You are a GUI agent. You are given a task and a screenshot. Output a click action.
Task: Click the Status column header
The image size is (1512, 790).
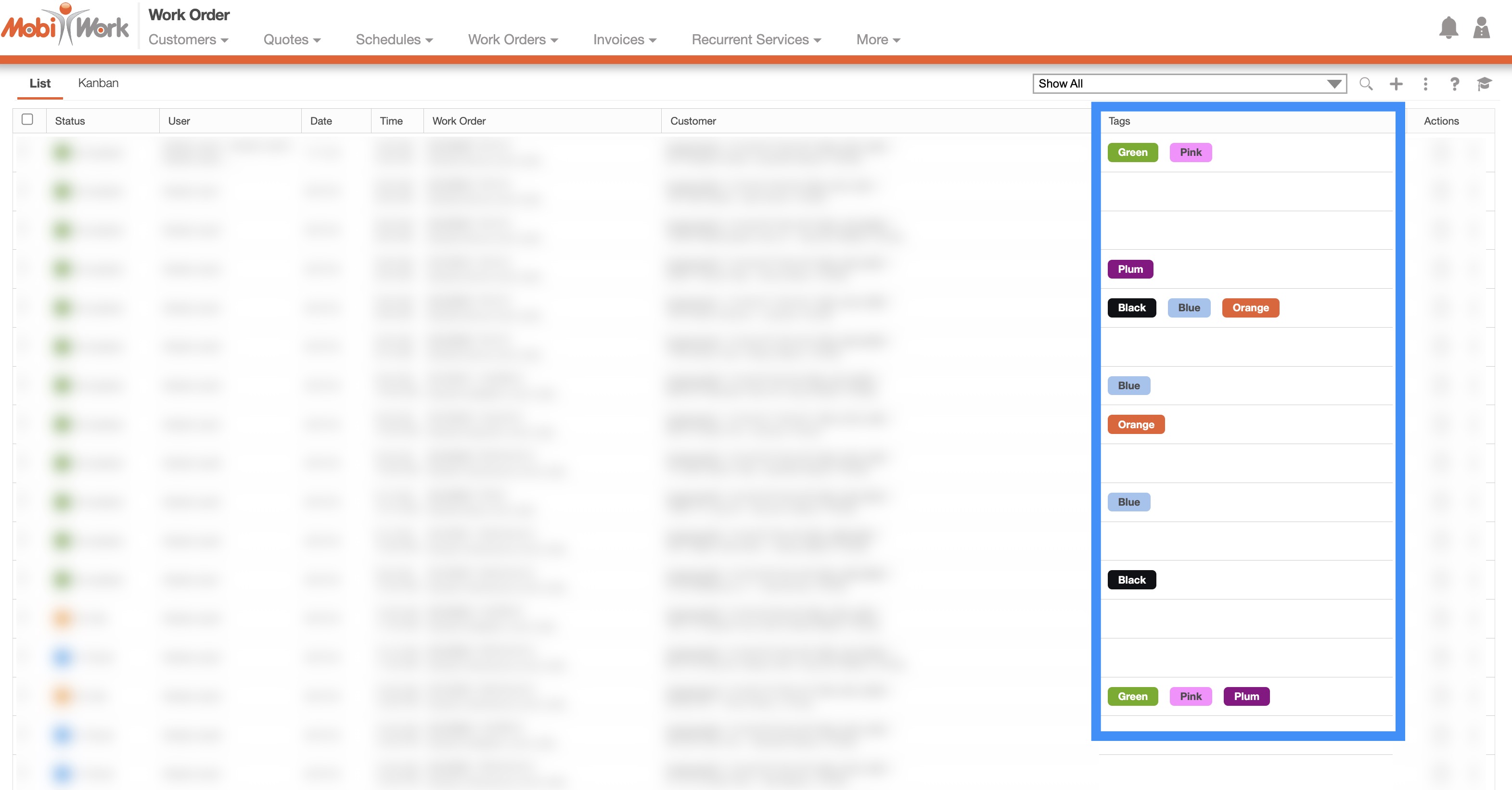(70, 121)
